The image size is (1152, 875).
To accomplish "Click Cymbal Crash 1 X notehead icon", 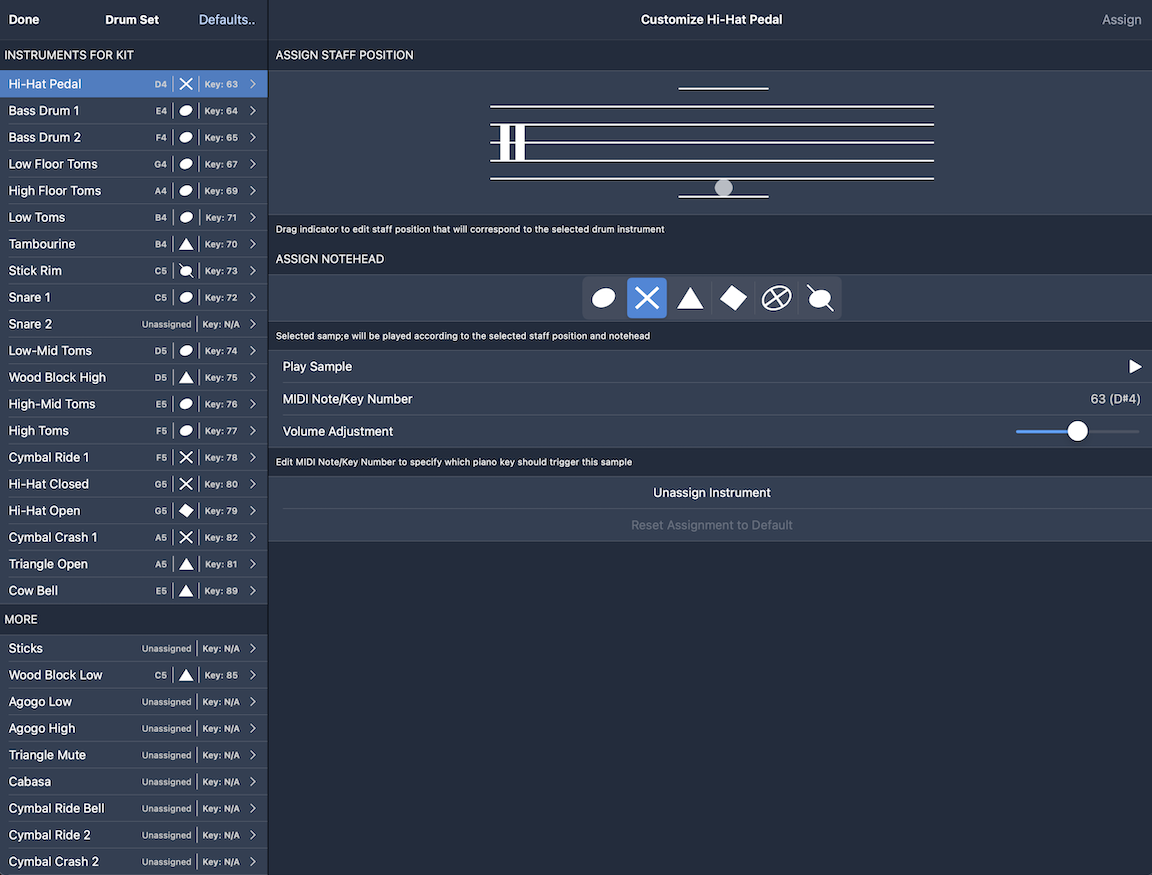I will pos(186,538).
